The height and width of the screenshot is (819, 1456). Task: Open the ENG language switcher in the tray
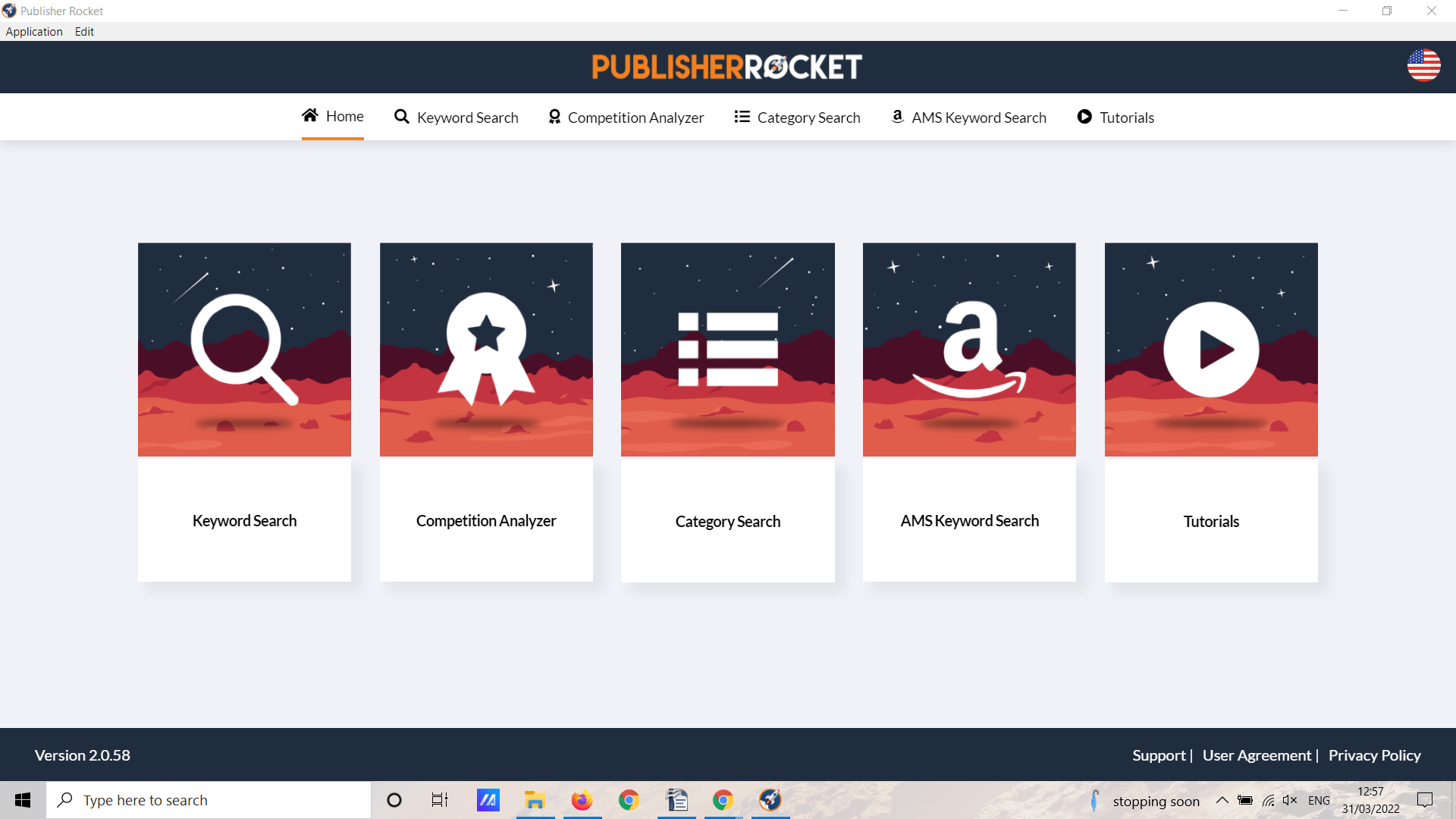1319,800
